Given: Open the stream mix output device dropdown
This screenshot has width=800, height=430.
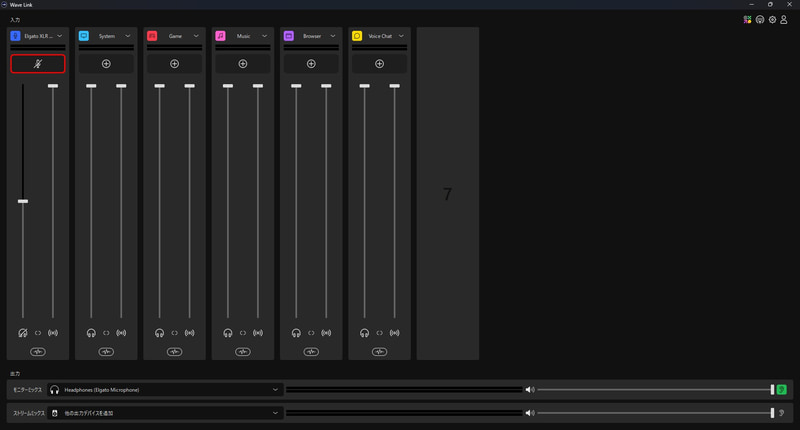Looking at the screenshot, I should 165,413.
